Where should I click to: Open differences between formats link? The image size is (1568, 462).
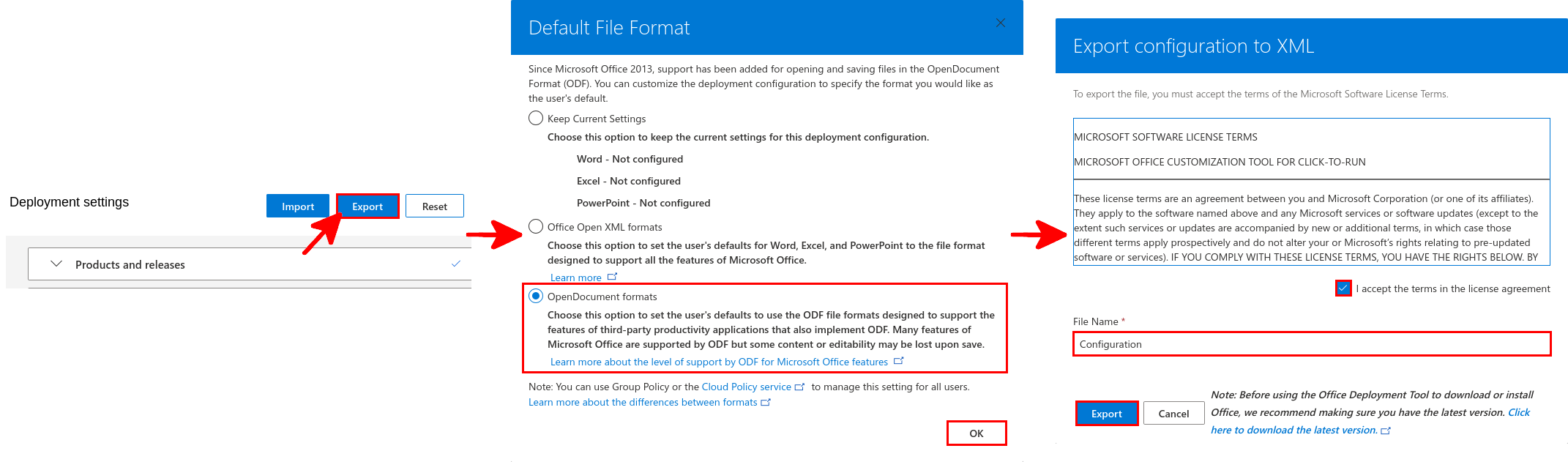click(x=643, y=402)
